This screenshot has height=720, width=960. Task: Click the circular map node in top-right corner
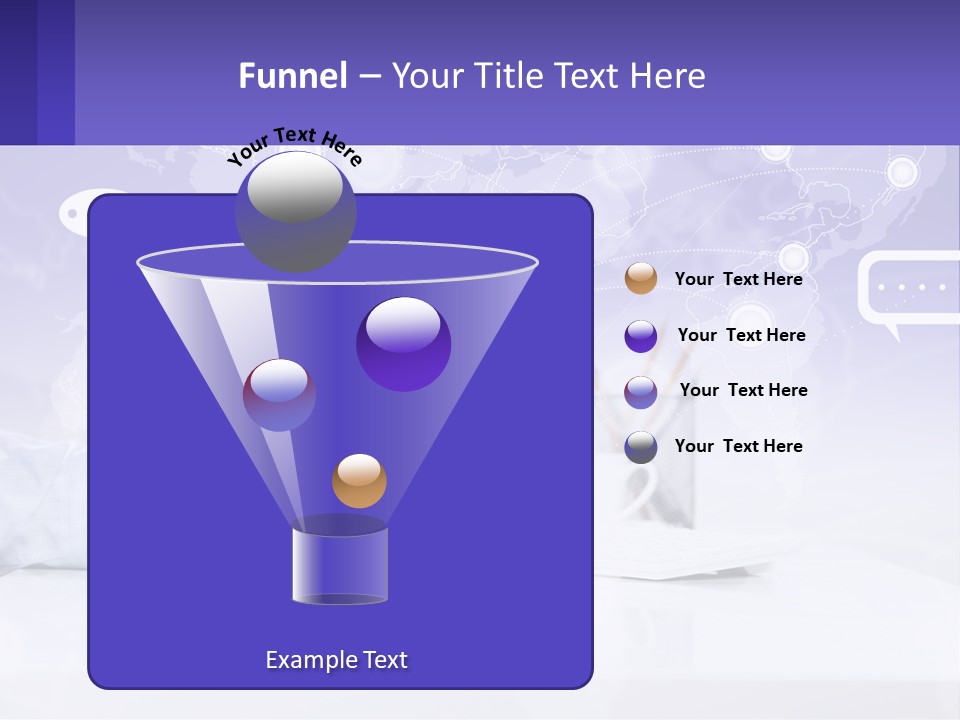click(902, 172)
